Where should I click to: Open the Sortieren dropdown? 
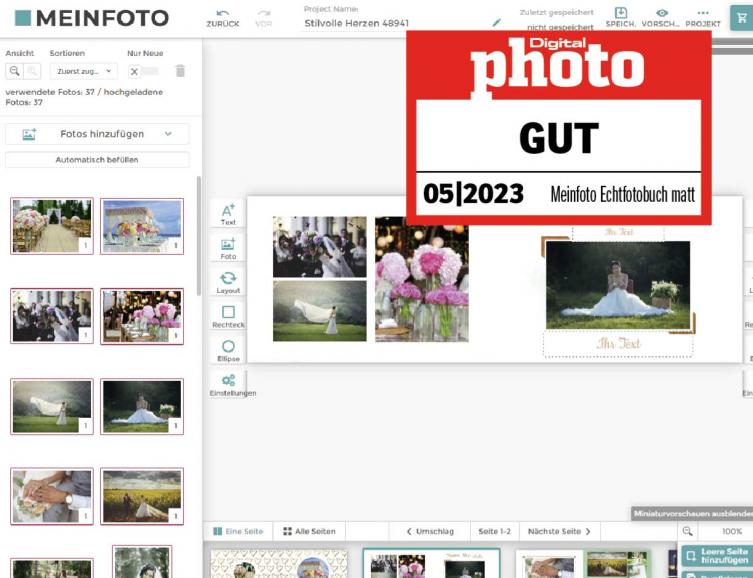click(x=84, y=71)
